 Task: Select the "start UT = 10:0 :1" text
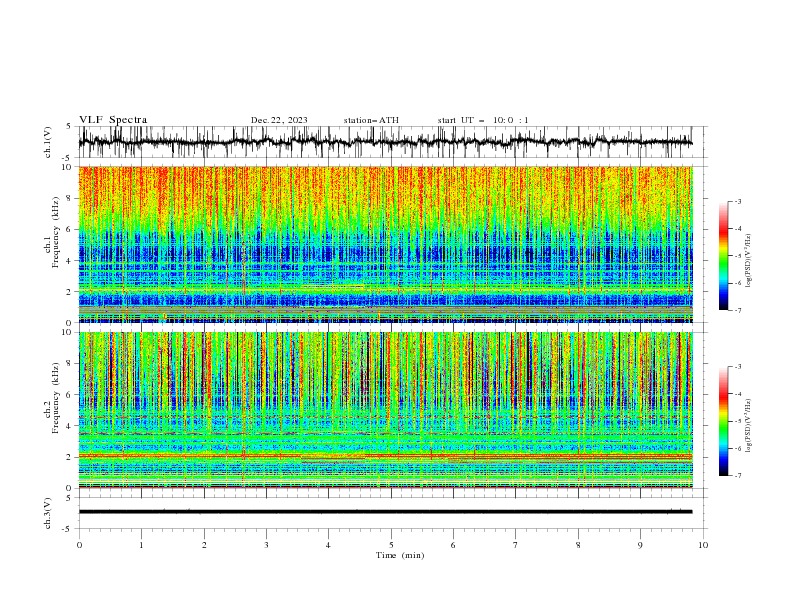pyautogui.click(x=483, y=120)
